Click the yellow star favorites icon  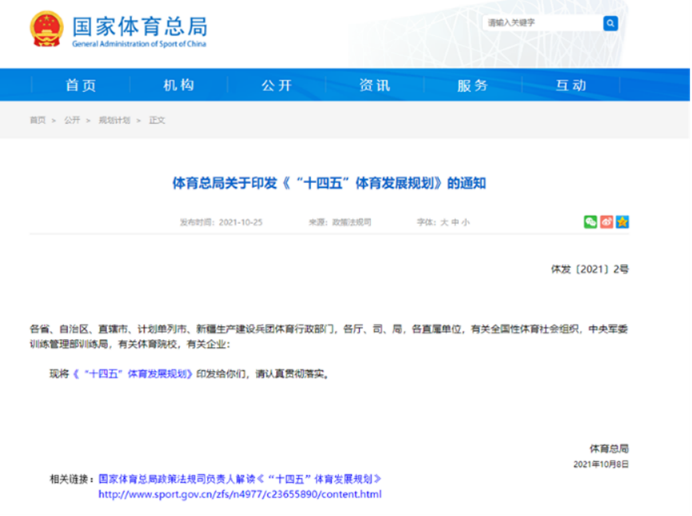click(x=622, y=222)
